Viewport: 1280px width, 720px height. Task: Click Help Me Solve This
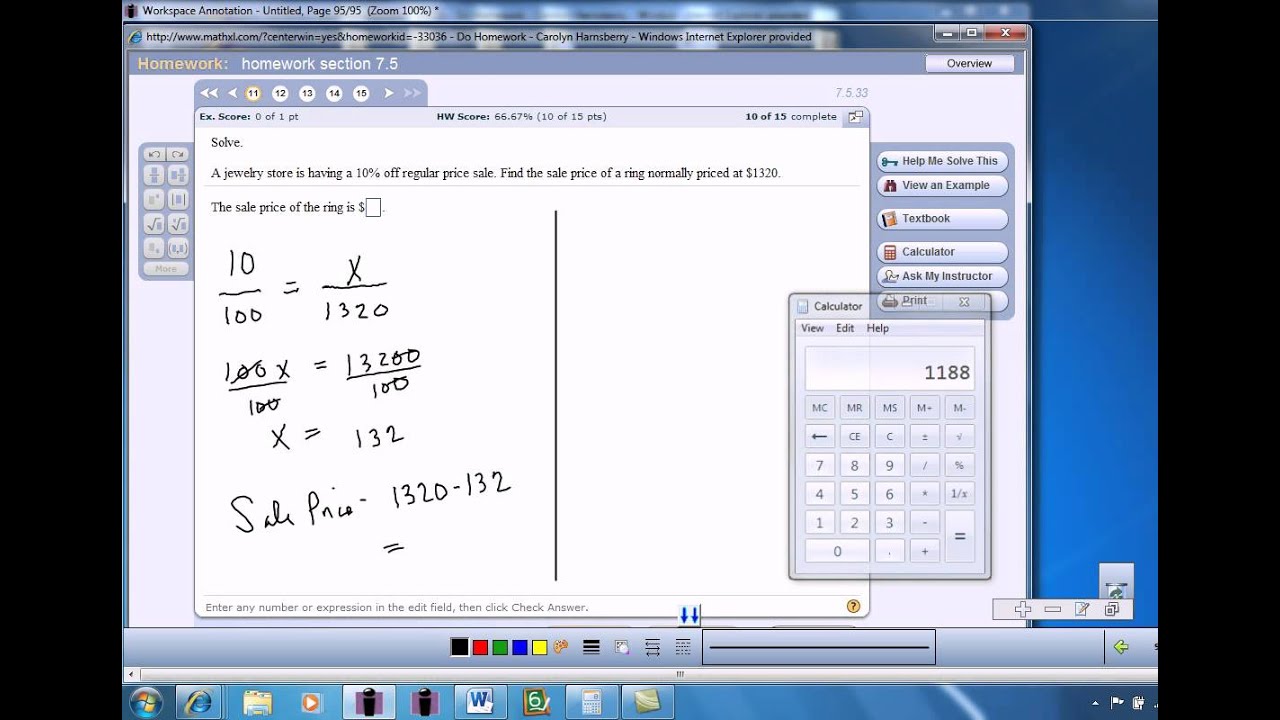point(942,161)
